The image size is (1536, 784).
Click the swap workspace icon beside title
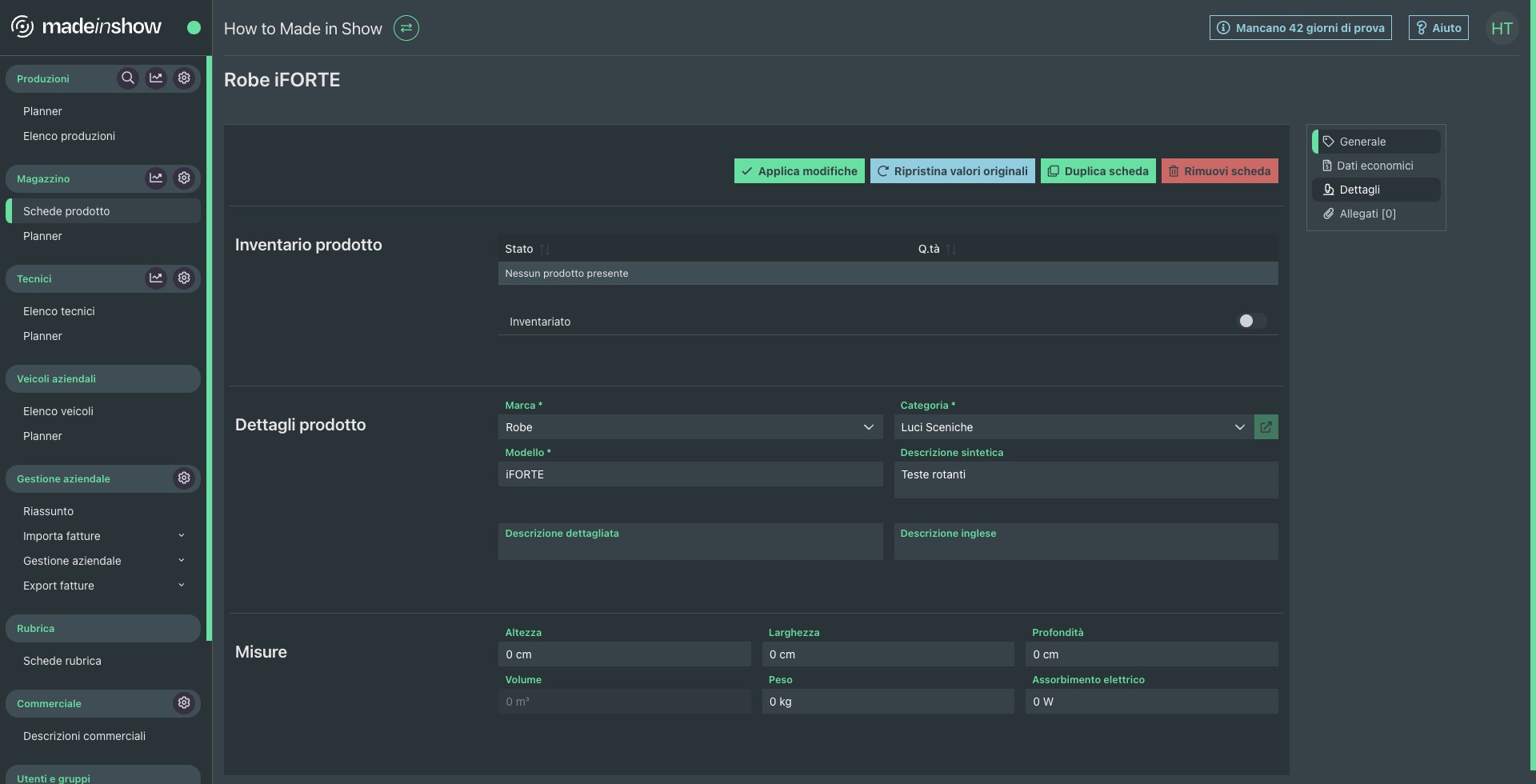[x=406, y=28]
